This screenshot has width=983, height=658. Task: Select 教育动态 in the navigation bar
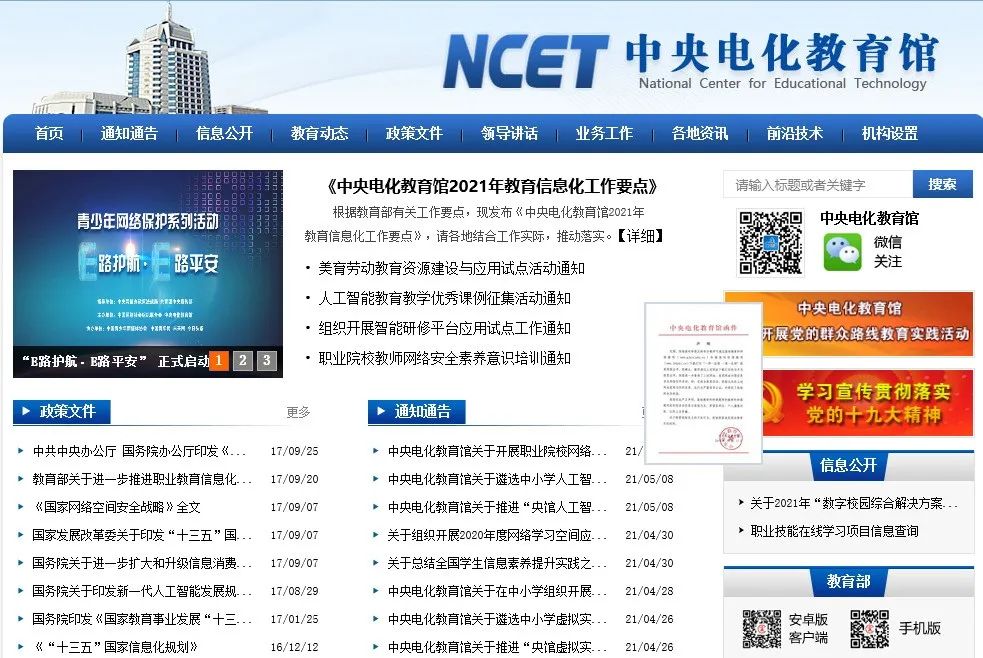(x=319, y=133)
